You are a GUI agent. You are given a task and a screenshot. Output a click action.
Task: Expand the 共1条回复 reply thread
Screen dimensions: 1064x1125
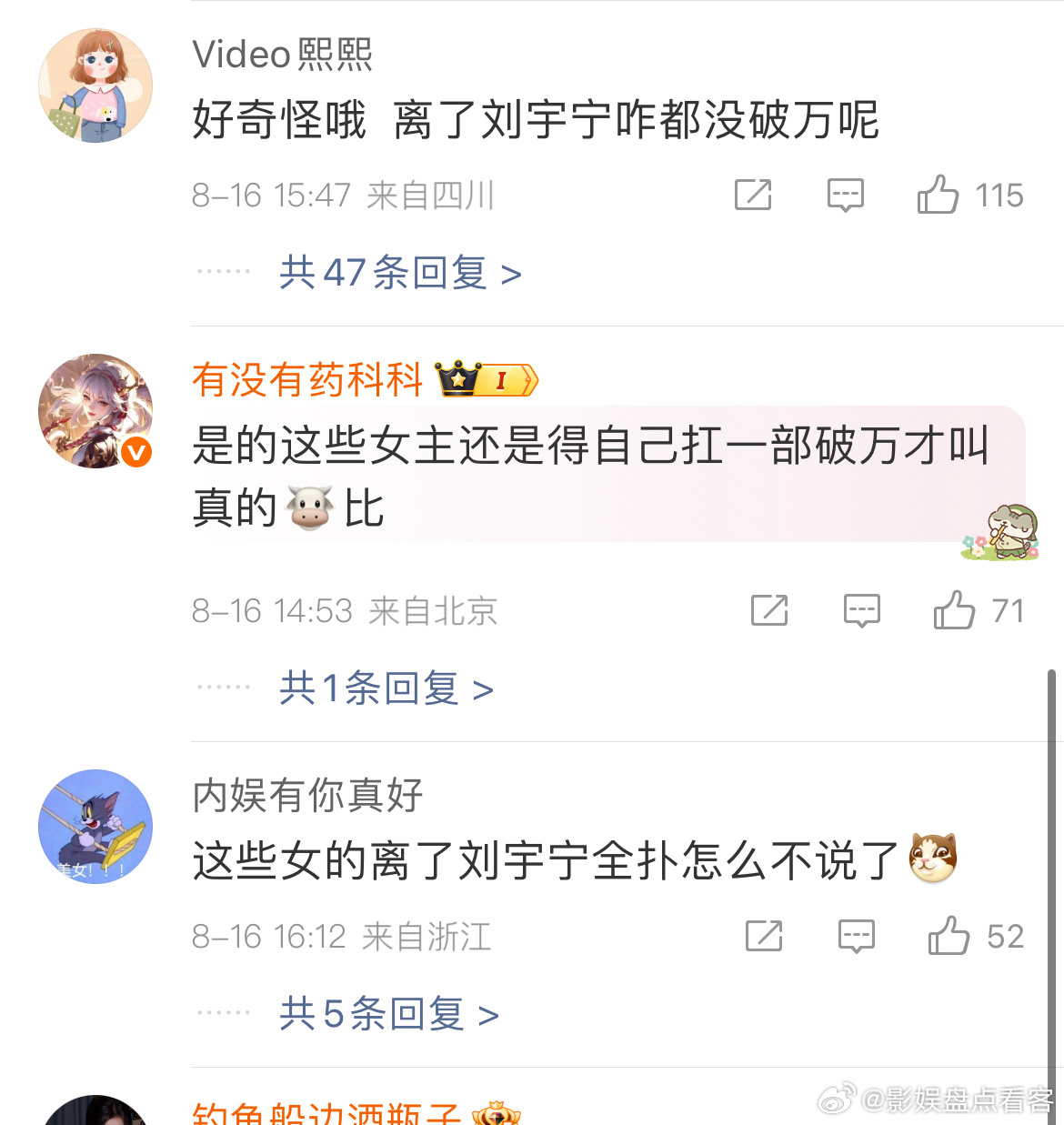(386, 688)
